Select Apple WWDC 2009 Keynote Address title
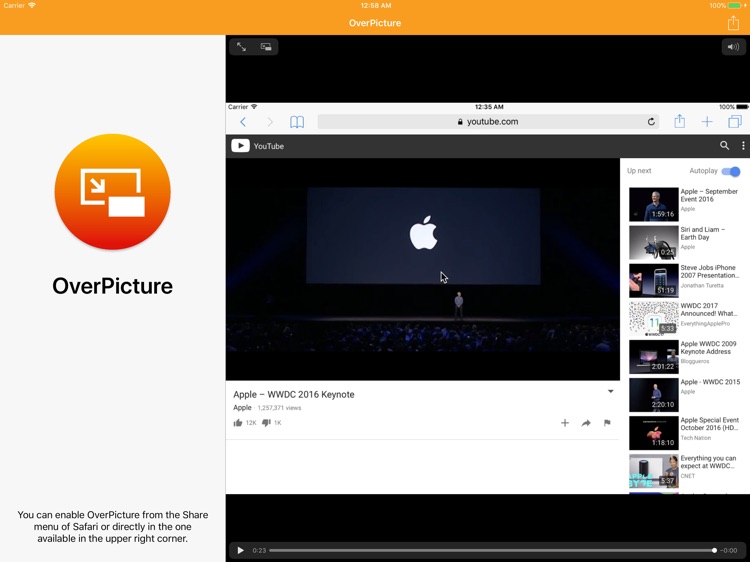The image size is (750, 562). coord(708,348)
